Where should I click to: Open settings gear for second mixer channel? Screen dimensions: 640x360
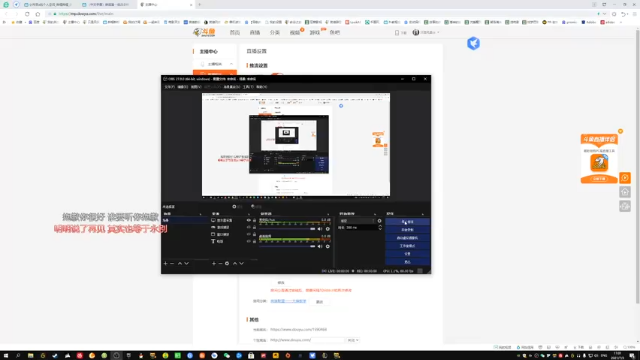[328, 247]
